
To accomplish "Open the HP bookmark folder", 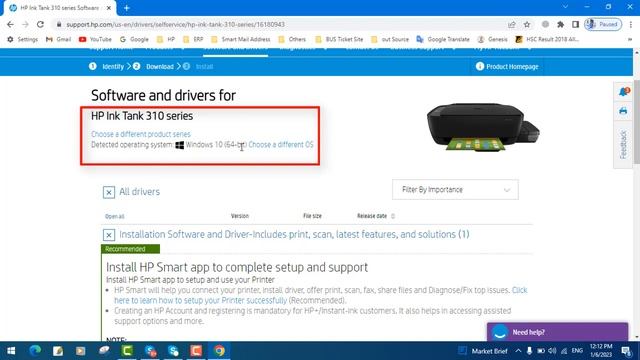I will [166, 39].
